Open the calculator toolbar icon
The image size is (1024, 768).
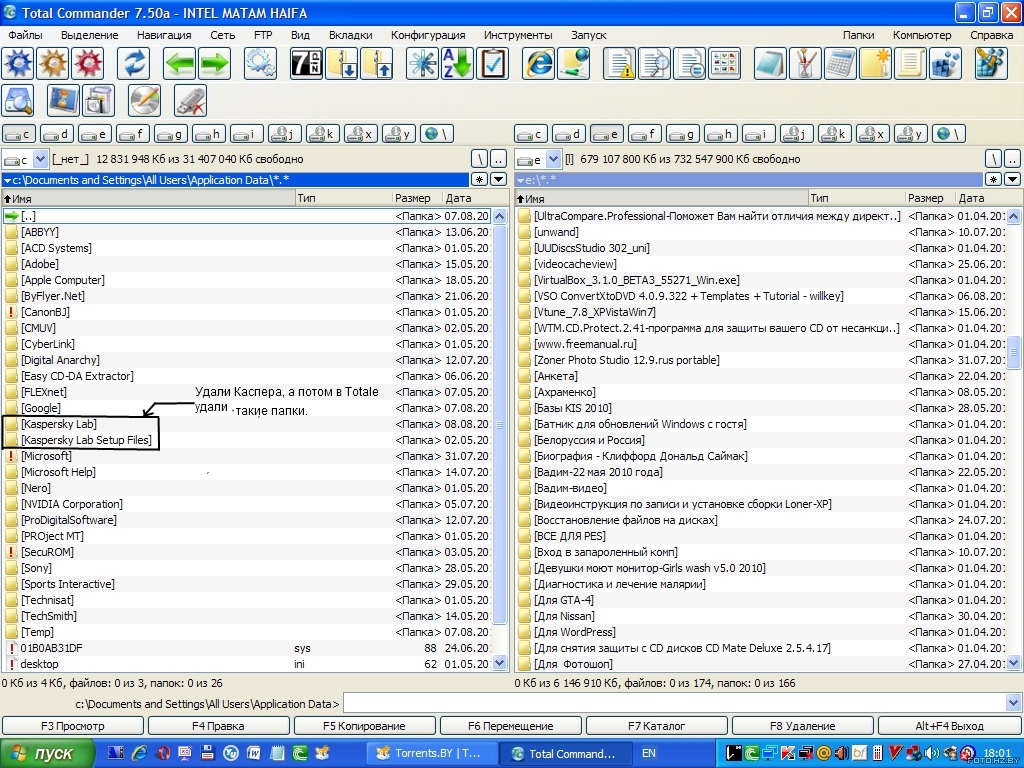click(x=840, y=64)
